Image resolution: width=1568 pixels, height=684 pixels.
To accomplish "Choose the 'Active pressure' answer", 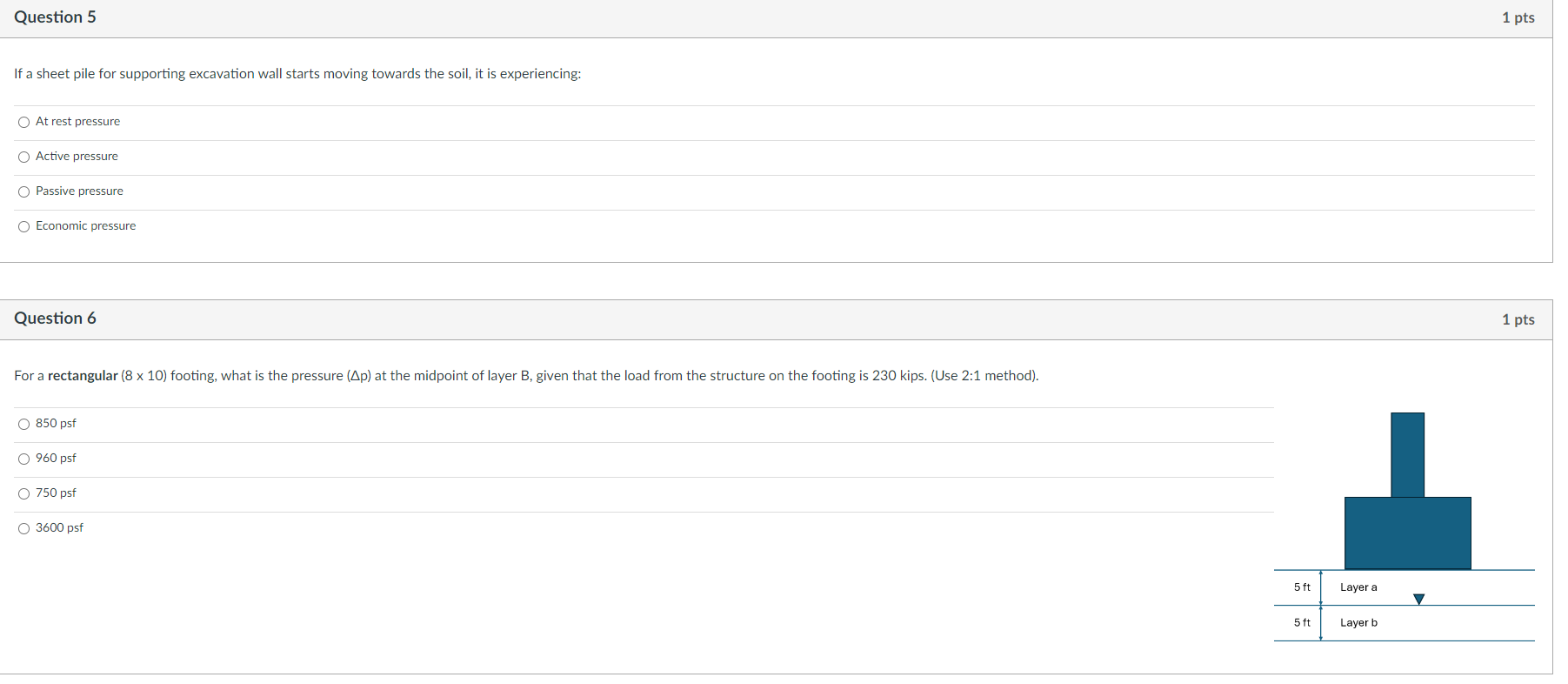I will [x=23, y=157].
